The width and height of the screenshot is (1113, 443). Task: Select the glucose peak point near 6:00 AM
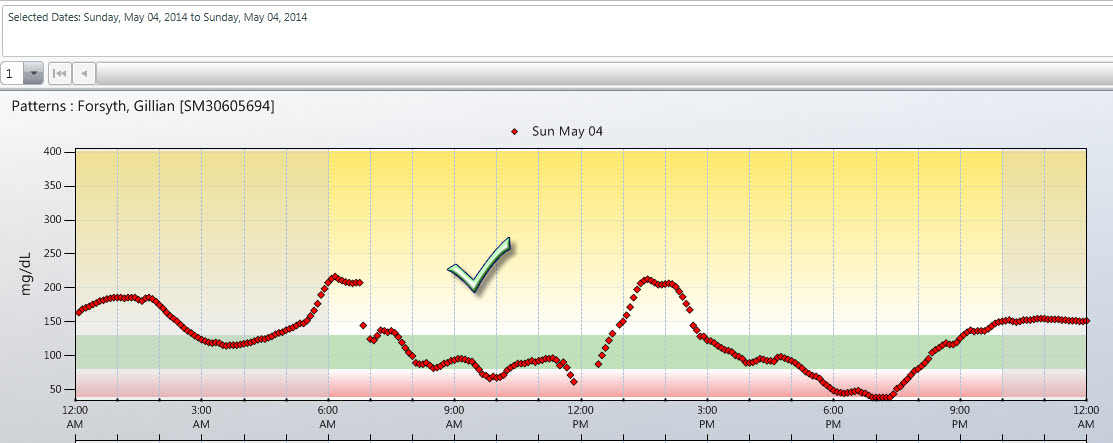tap(335, 277)
